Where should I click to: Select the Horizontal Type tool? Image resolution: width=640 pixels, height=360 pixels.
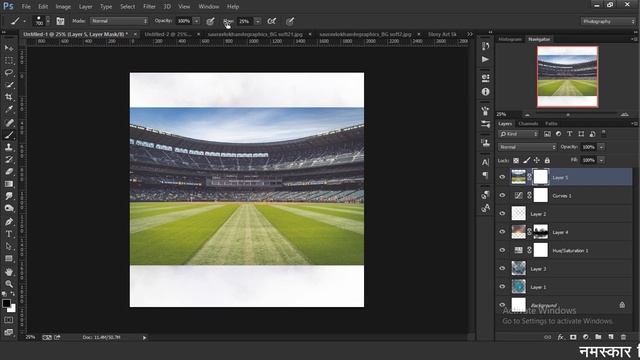point(9,234)
